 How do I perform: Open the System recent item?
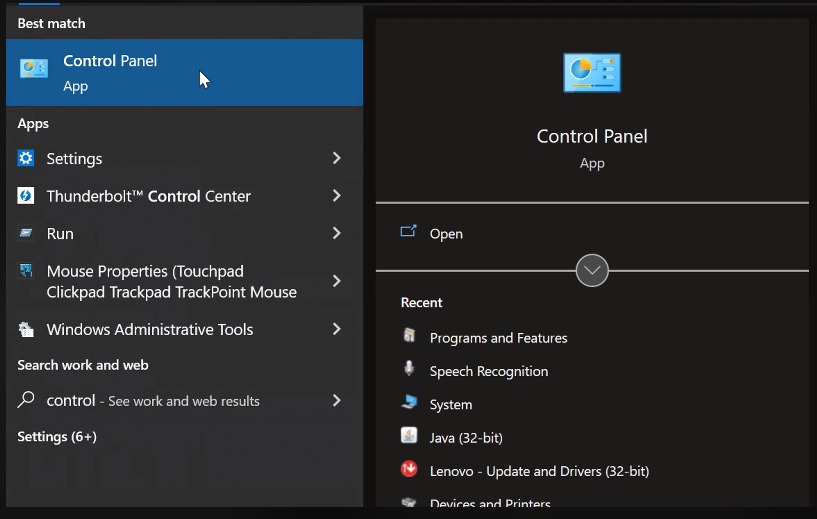coord(451,404)
